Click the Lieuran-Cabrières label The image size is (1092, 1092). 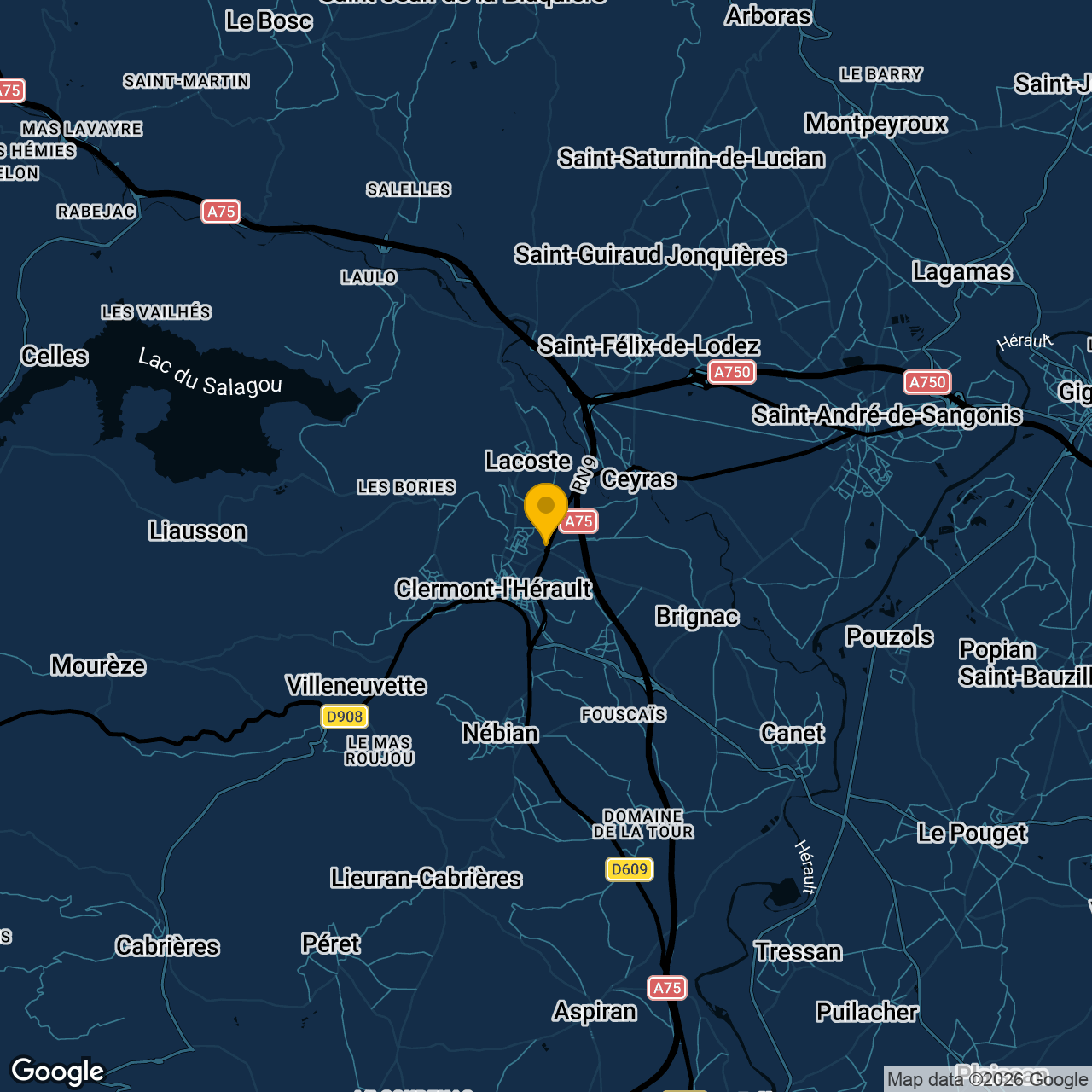426,878
